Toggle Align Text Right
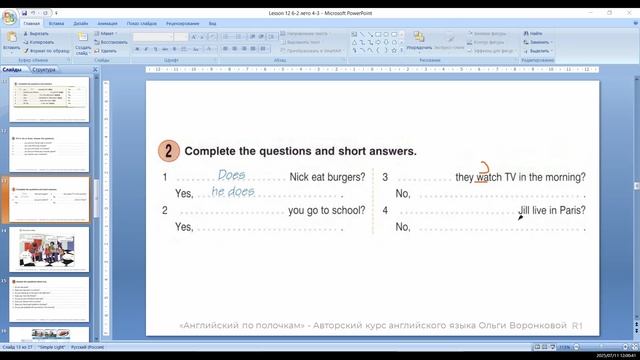Viewport: 640px width, 360px height. [244, 49]
